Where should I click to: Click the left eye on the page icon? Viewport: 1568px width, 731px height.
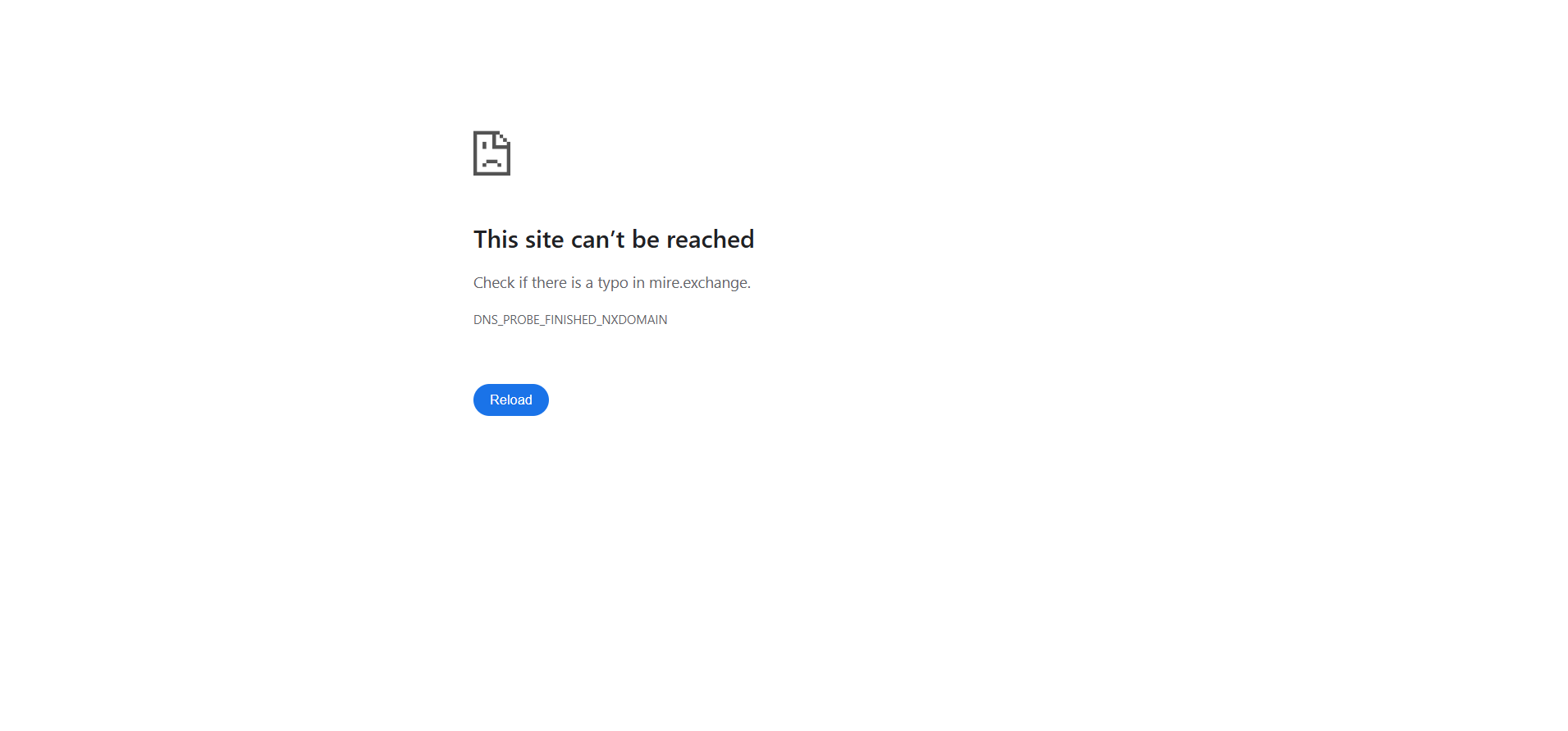tap(486, 144)
